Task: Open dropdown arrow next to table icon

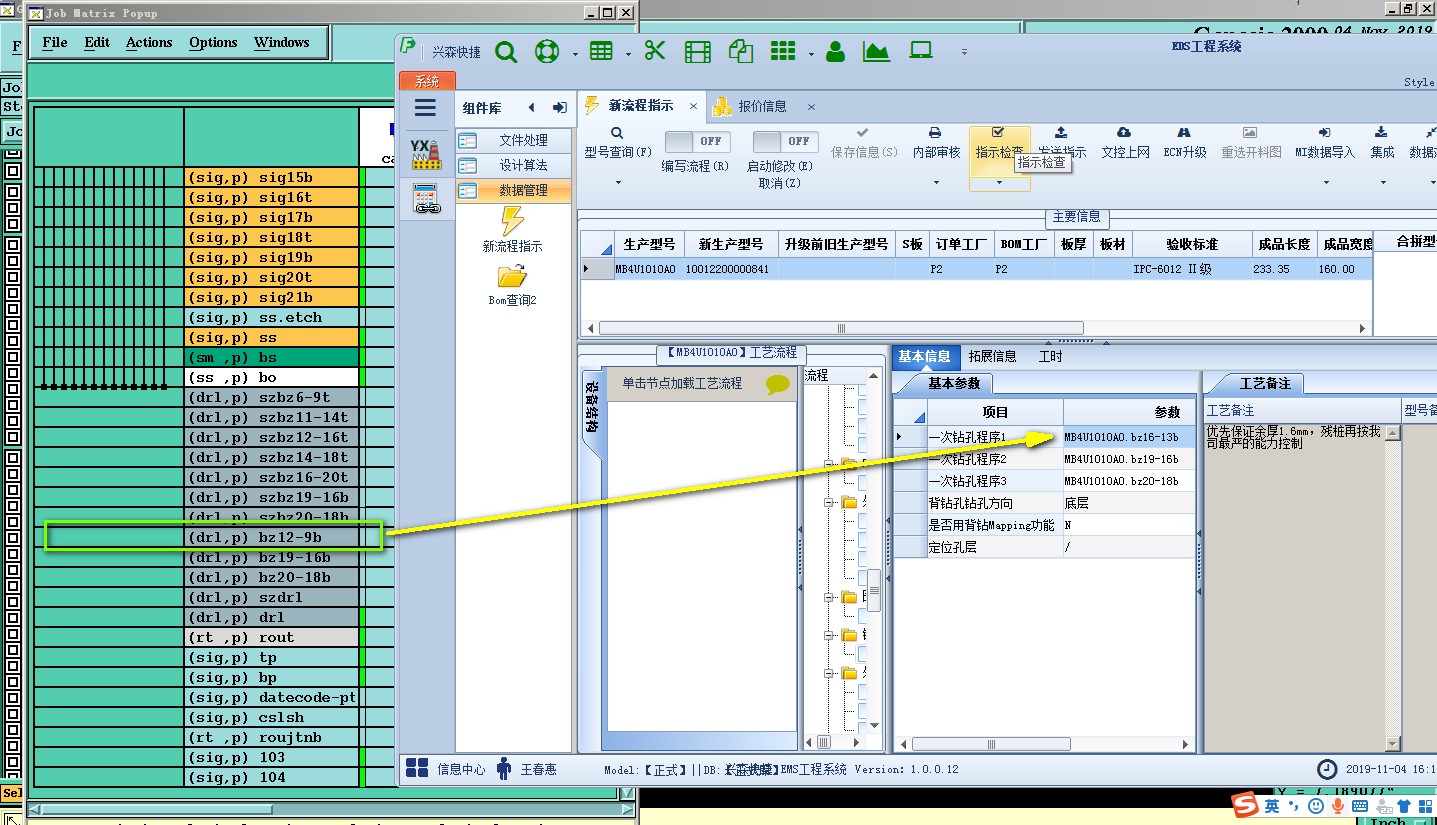Action: click(x=628, y=53)
